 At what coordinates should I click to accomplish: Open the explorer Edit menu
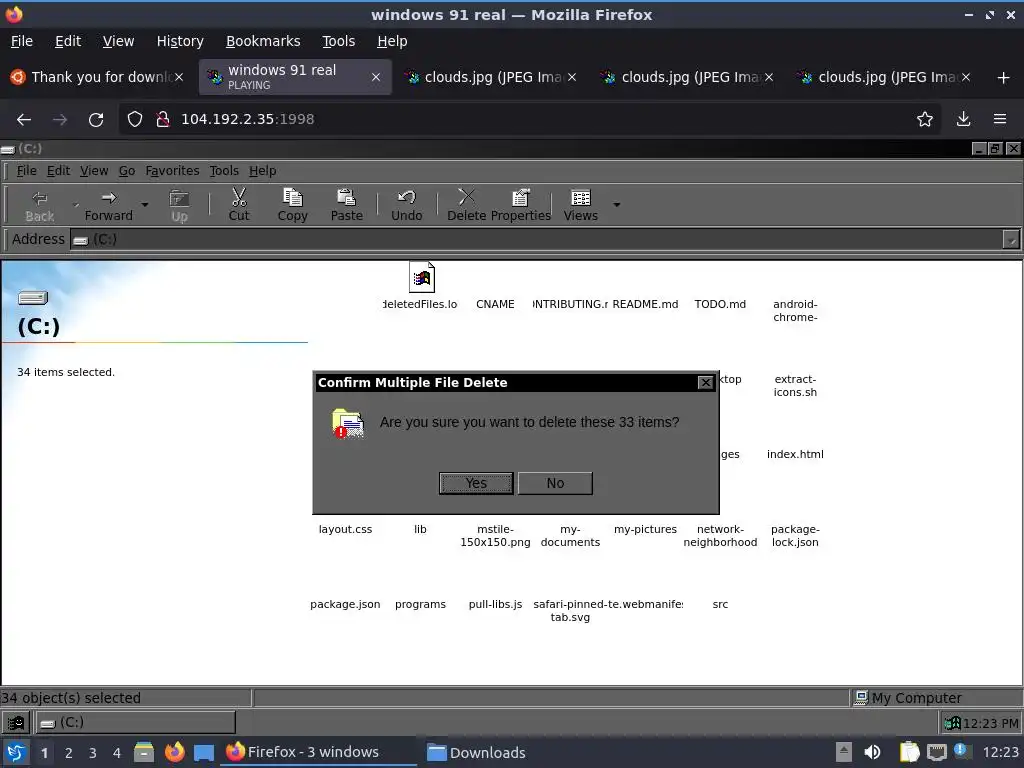coord(58,171)
